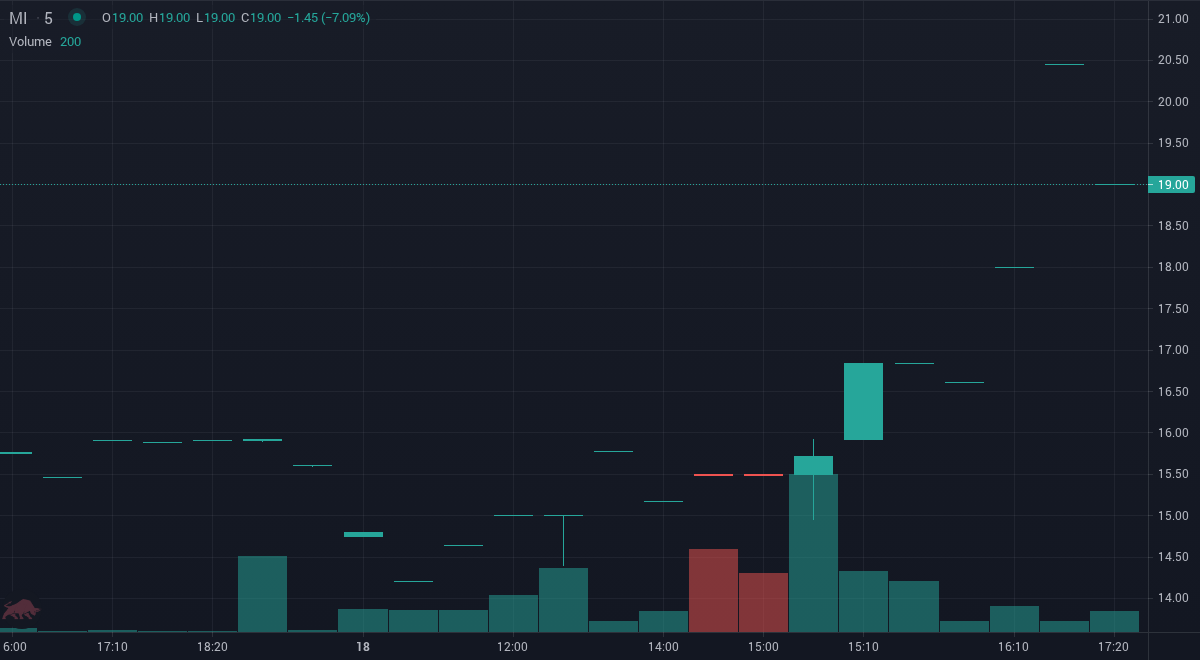Click the 17.50 price axis label

click(x=1172, y=309)
